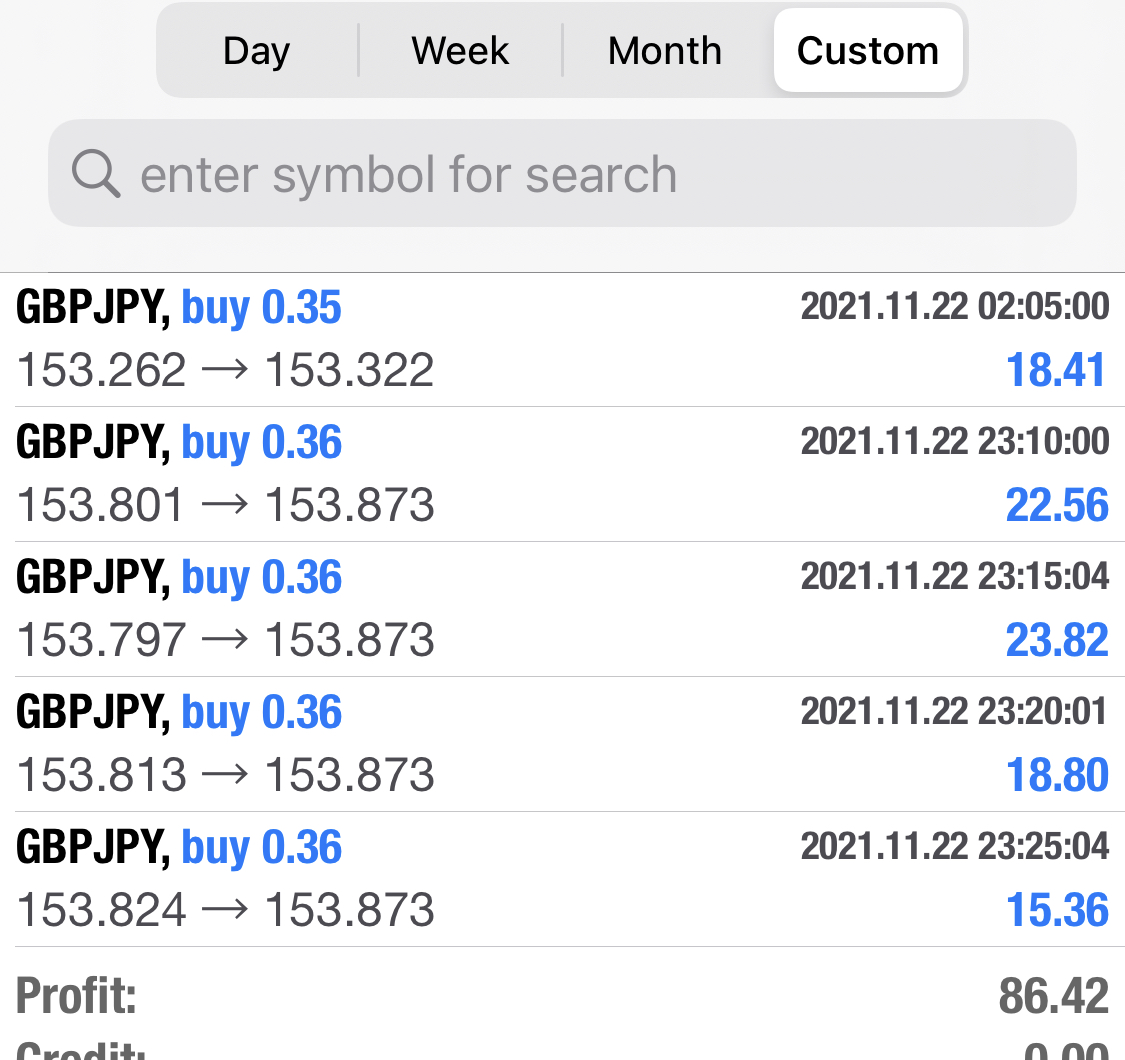Select the Month period tab
The width and height of the screenshot is (1125, 1060).
[x=665, y=51]
